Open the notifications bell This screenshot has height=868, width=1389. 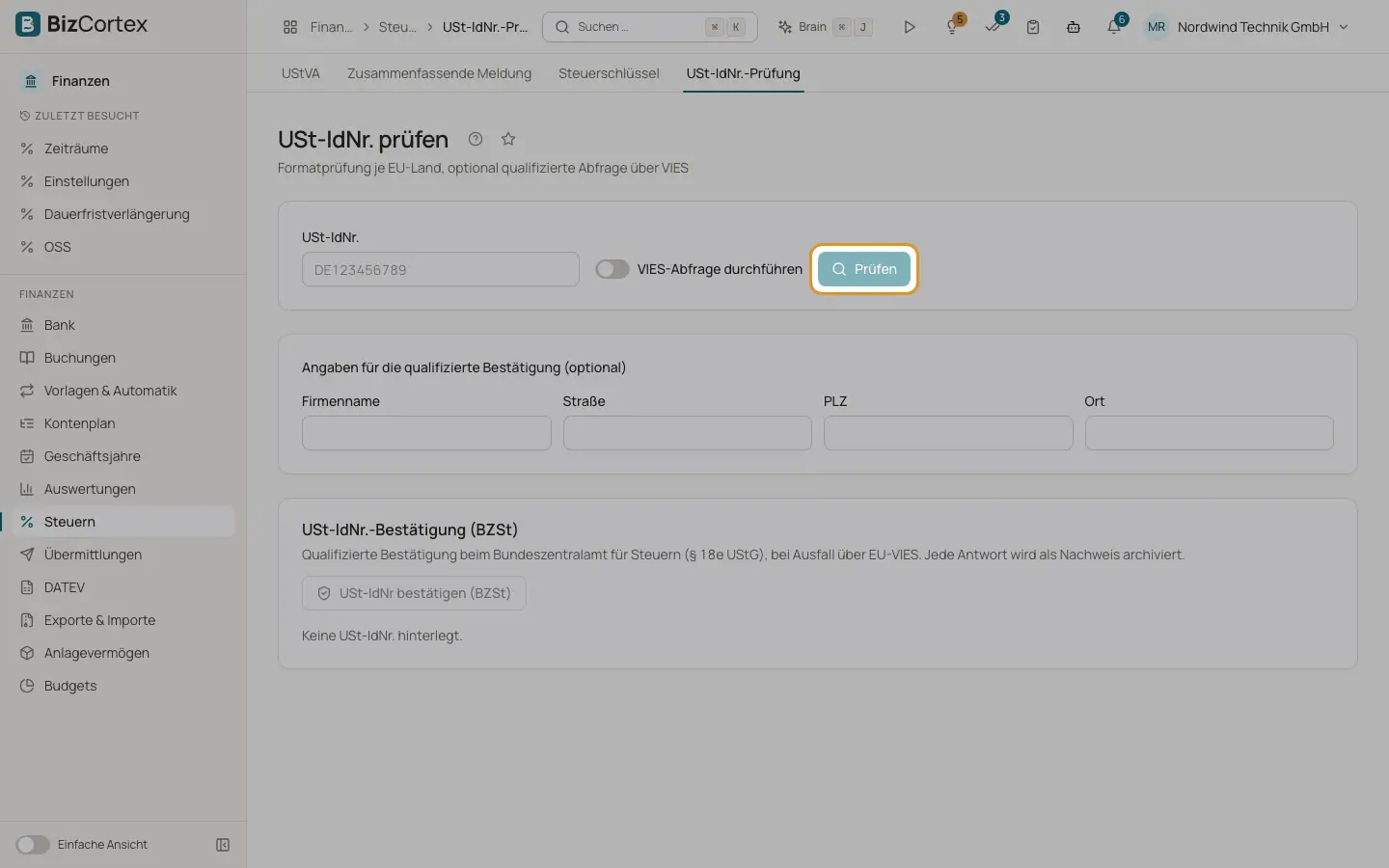point(1114,27)
